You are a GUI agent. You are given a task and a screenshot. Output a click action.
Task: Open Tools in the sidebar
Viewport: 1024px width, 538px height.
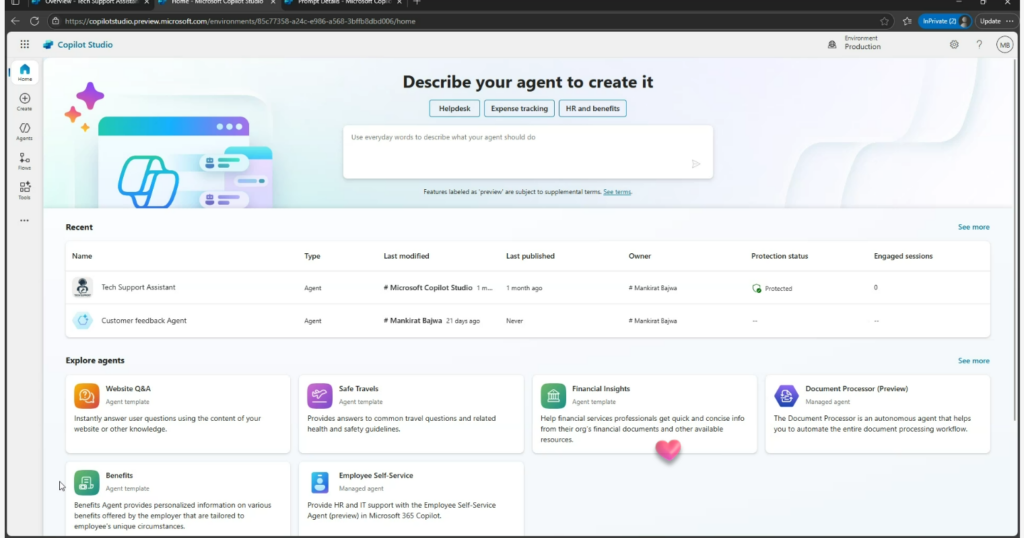[x=24, y=191]
